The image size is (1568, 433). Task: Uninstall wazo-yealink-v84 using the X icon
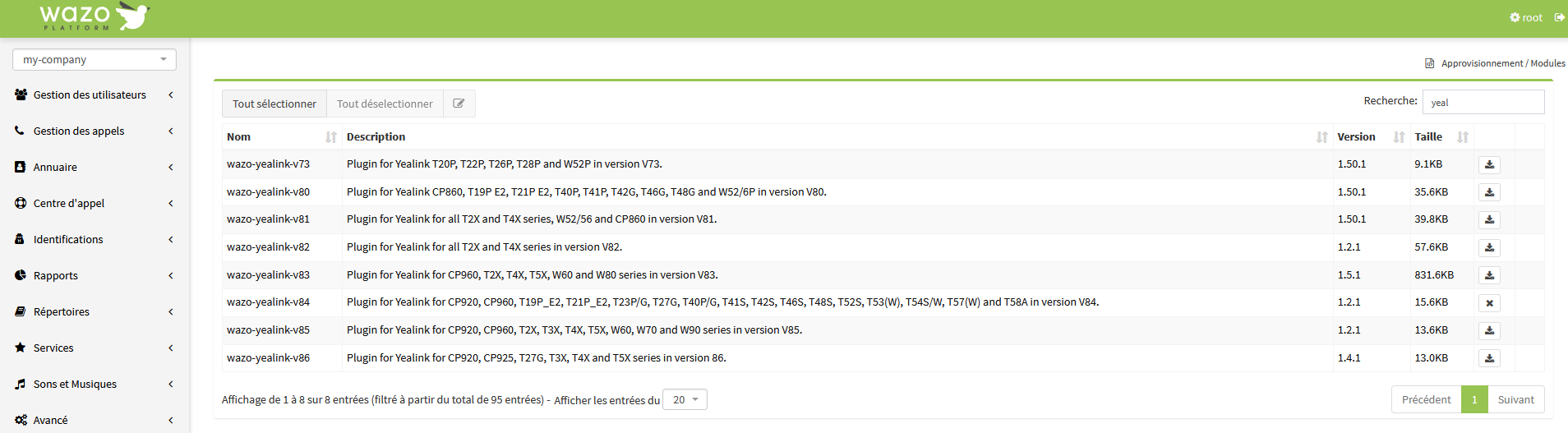coord(1489,303)
